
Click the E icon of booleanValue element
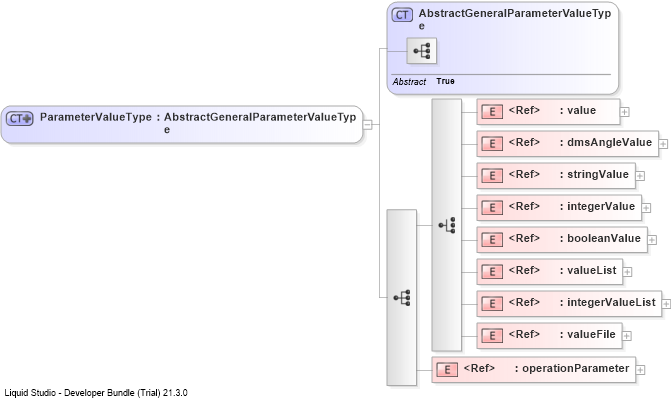(x=492, y=240)
